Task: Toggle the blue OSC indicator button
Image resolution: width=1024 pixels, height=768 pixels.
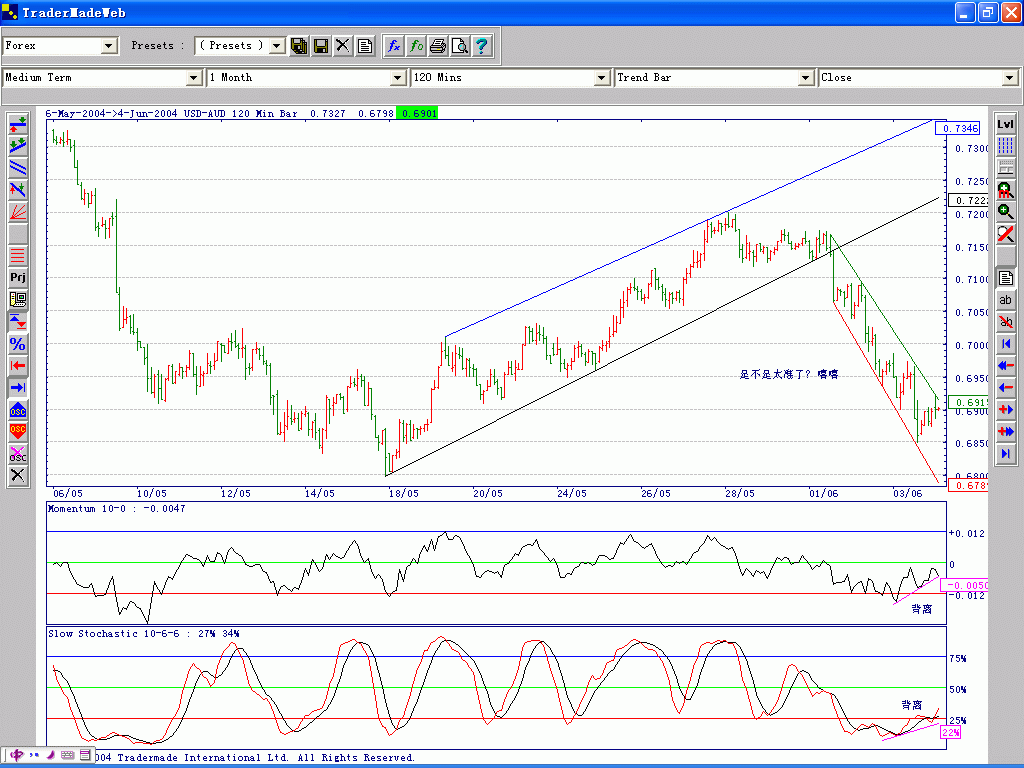Action: 18,410
